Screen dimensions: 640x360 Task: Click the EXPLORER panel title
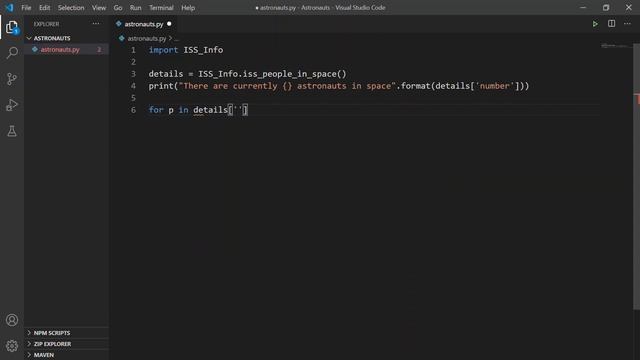47,24
